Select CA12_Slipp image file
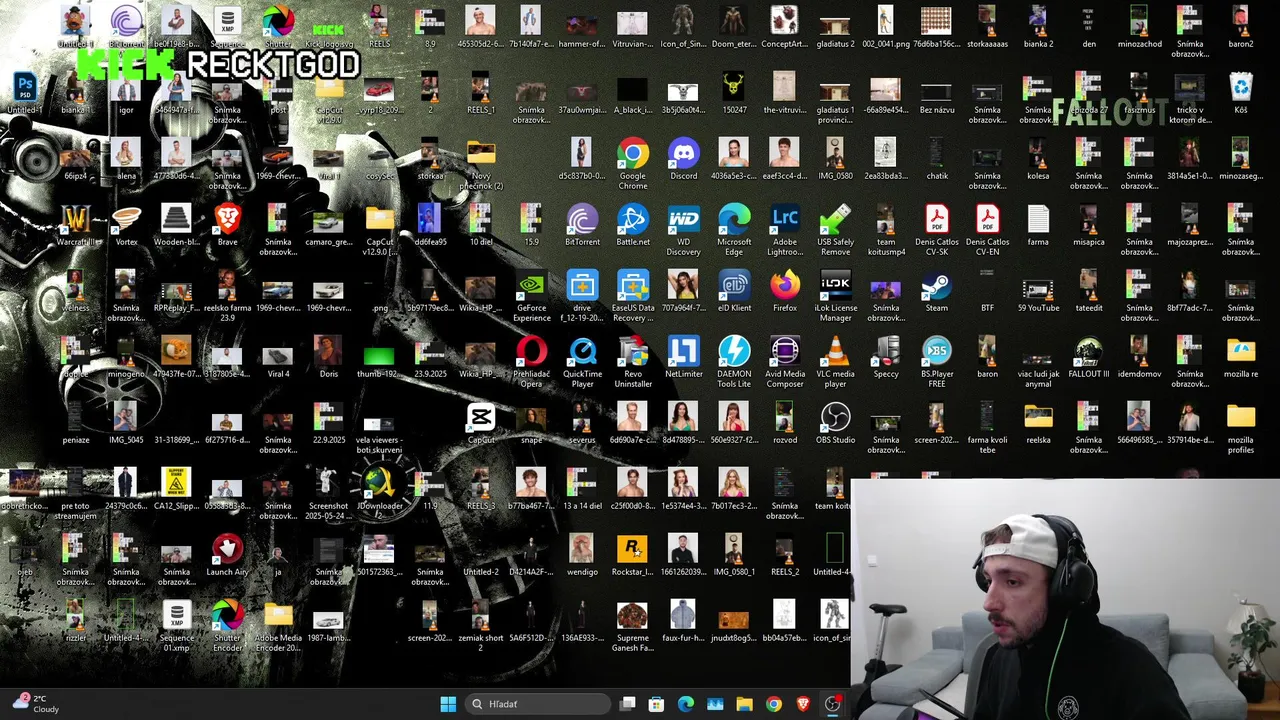This screenshot has height=720, width=1280. point(176,490)
